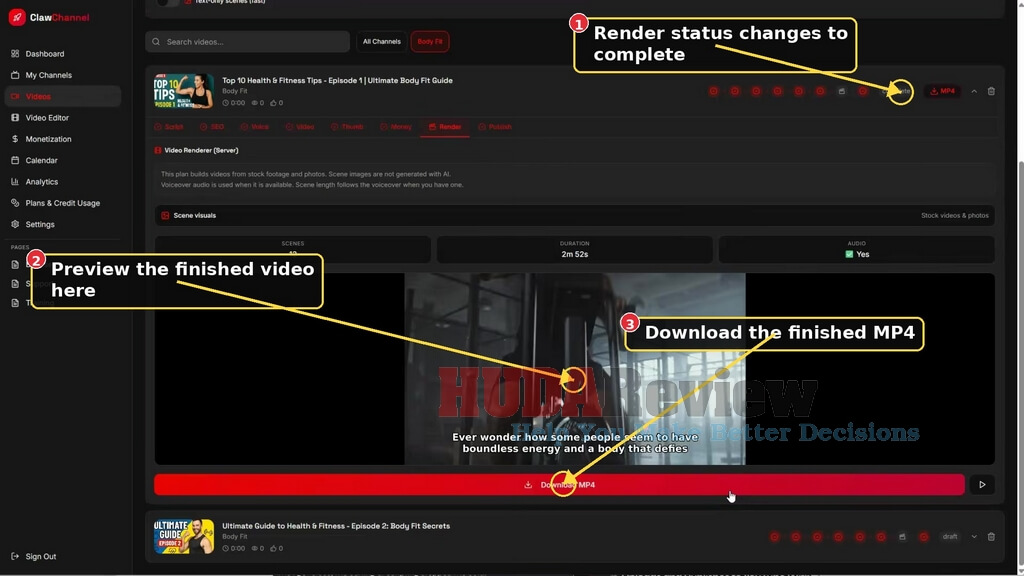Viewport: 1024px width, 576px height.
Task: Click the Calendar icon in the sidebar
Action: point(15,160)
